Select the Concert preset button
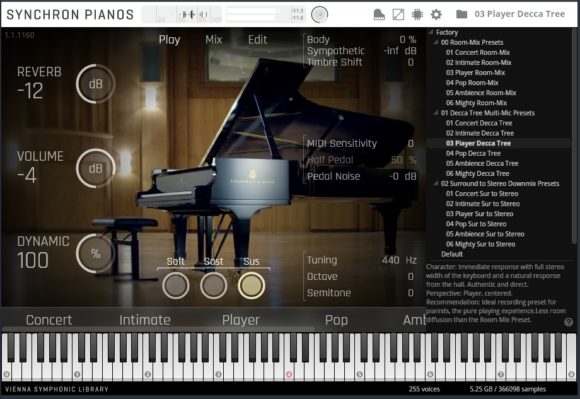Screen dimensions: 580x399 (49, 320)
